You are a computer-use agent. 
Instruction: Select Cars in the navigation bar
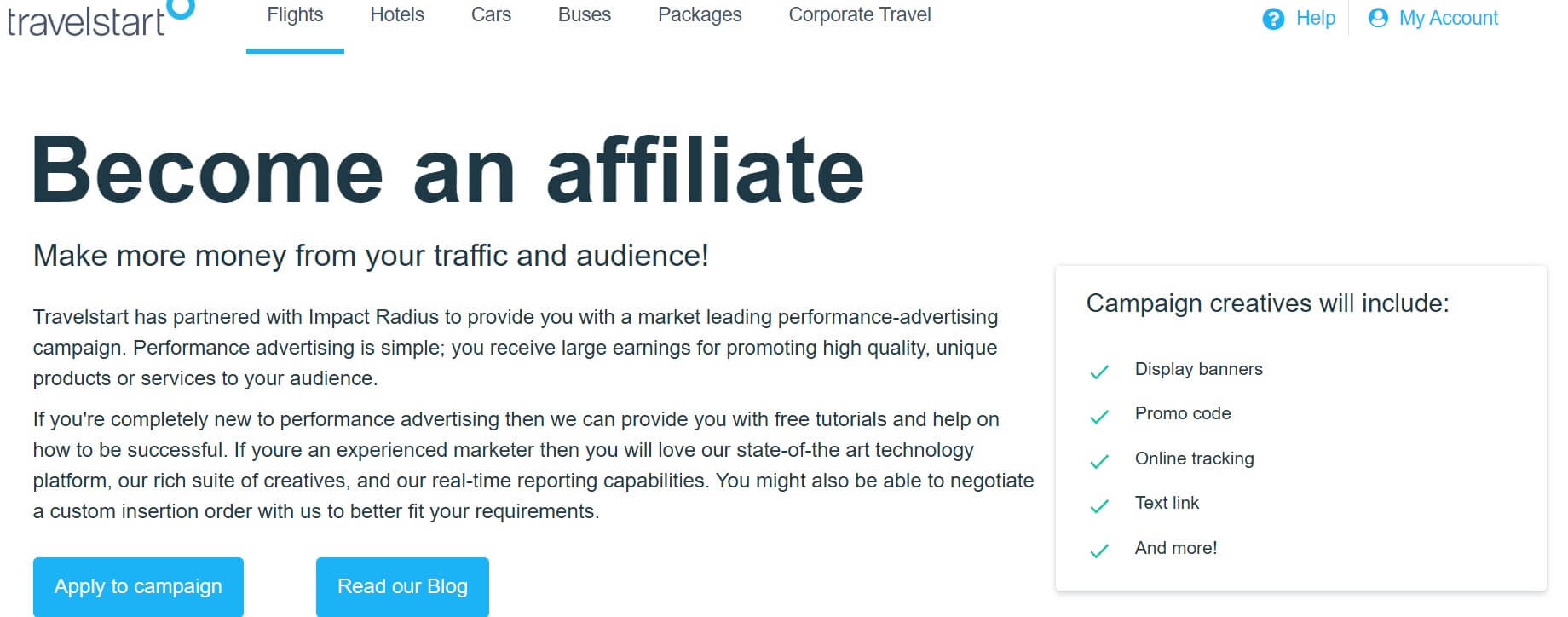pyautogui.click(x=491, y=15)
